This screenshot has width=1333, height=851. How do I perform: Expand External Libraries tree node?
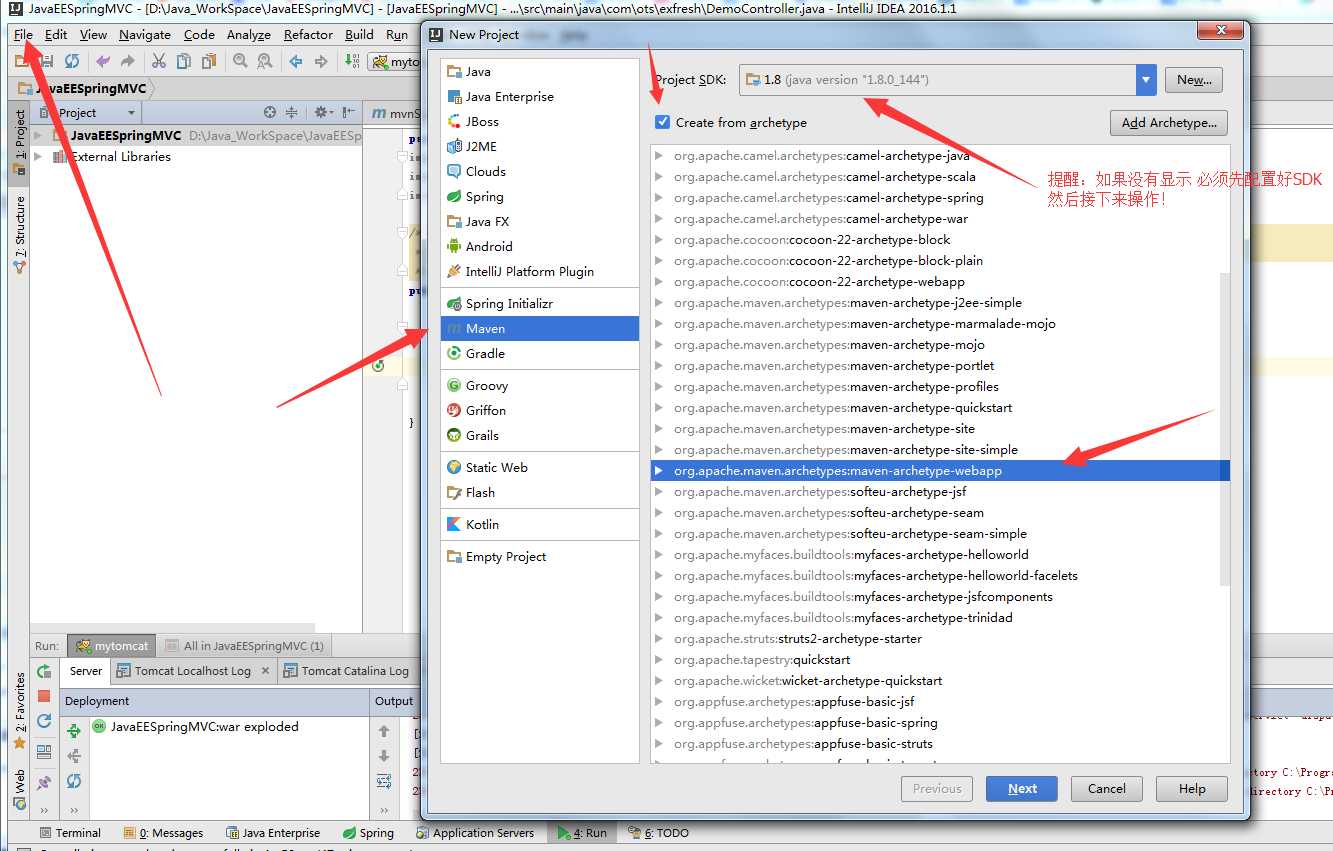(x=38, y=156)
